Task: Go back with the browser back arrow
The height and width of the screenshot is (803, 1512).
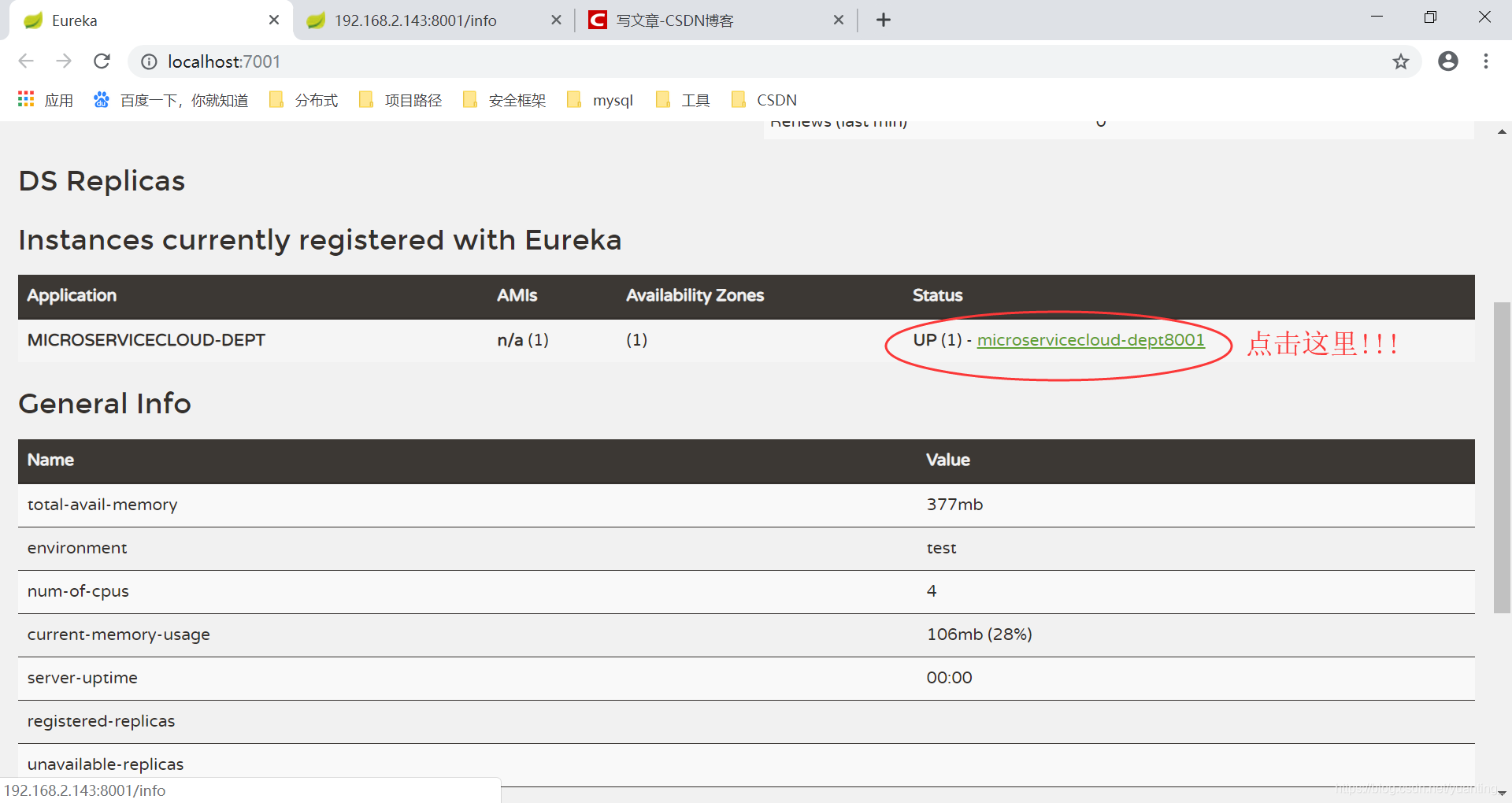Action: (26, 61)
